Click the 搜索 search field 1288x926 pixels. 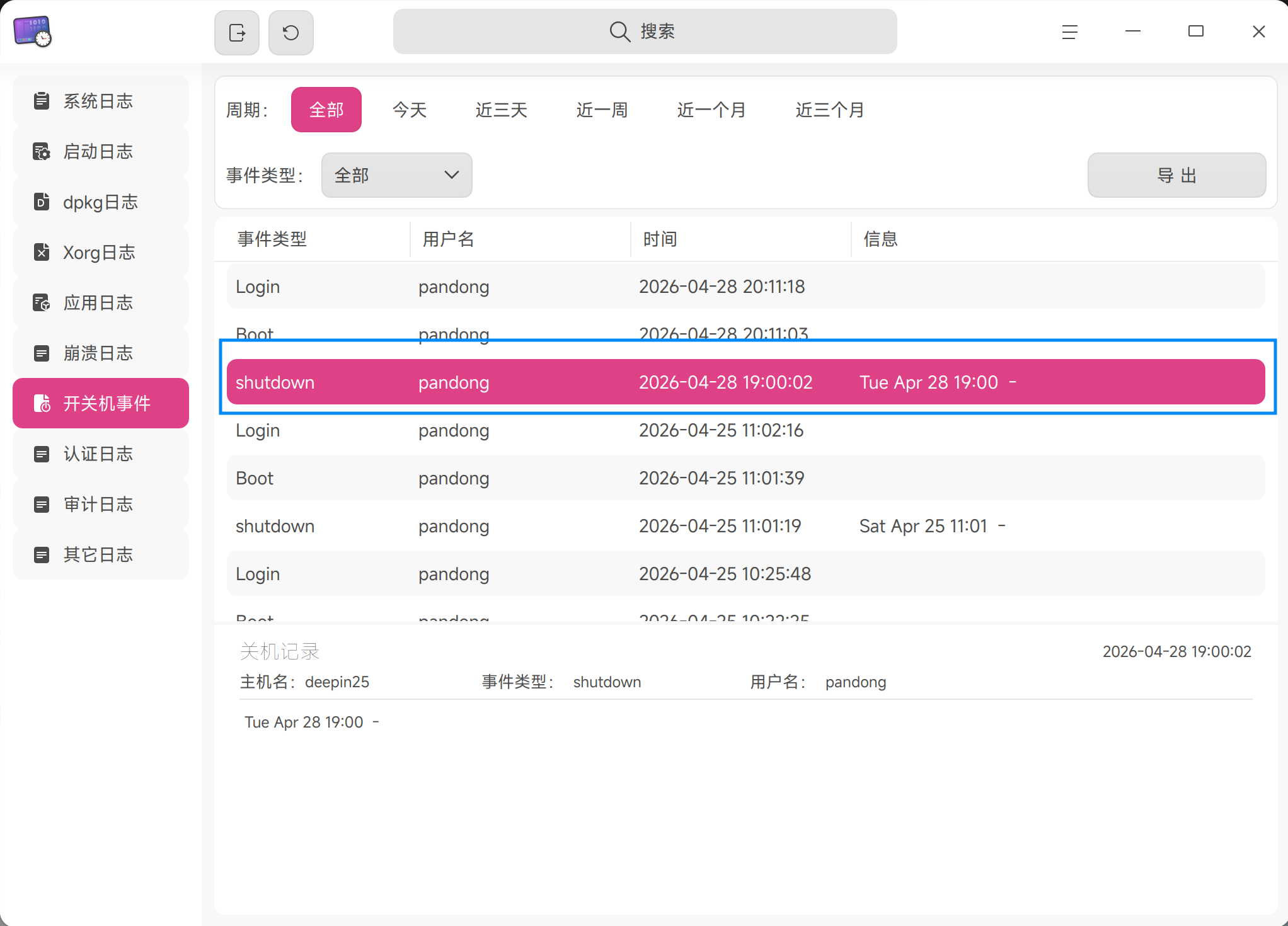point(644,31)
